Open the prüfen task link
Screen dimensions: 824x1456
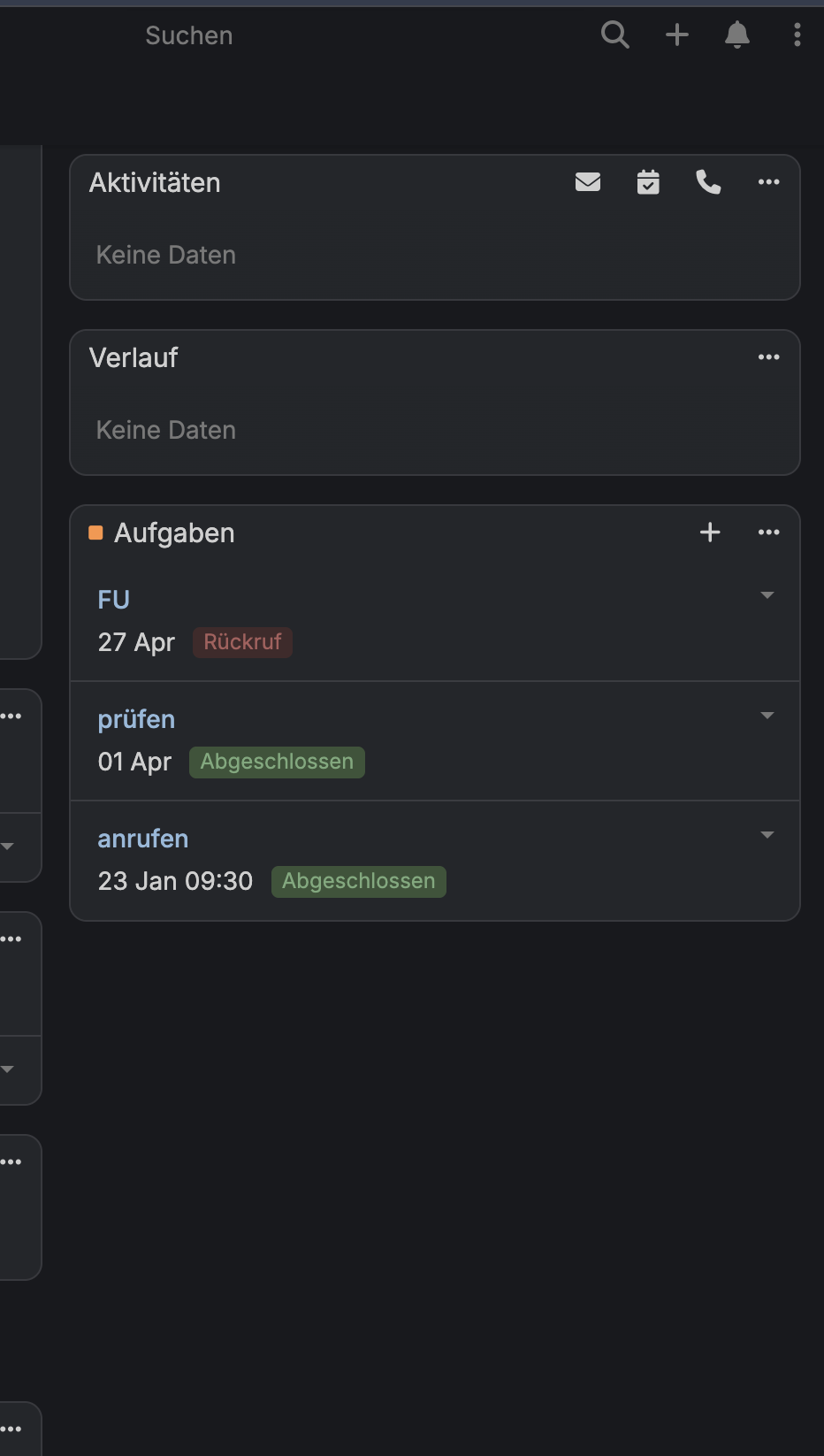tap(136, 719)
